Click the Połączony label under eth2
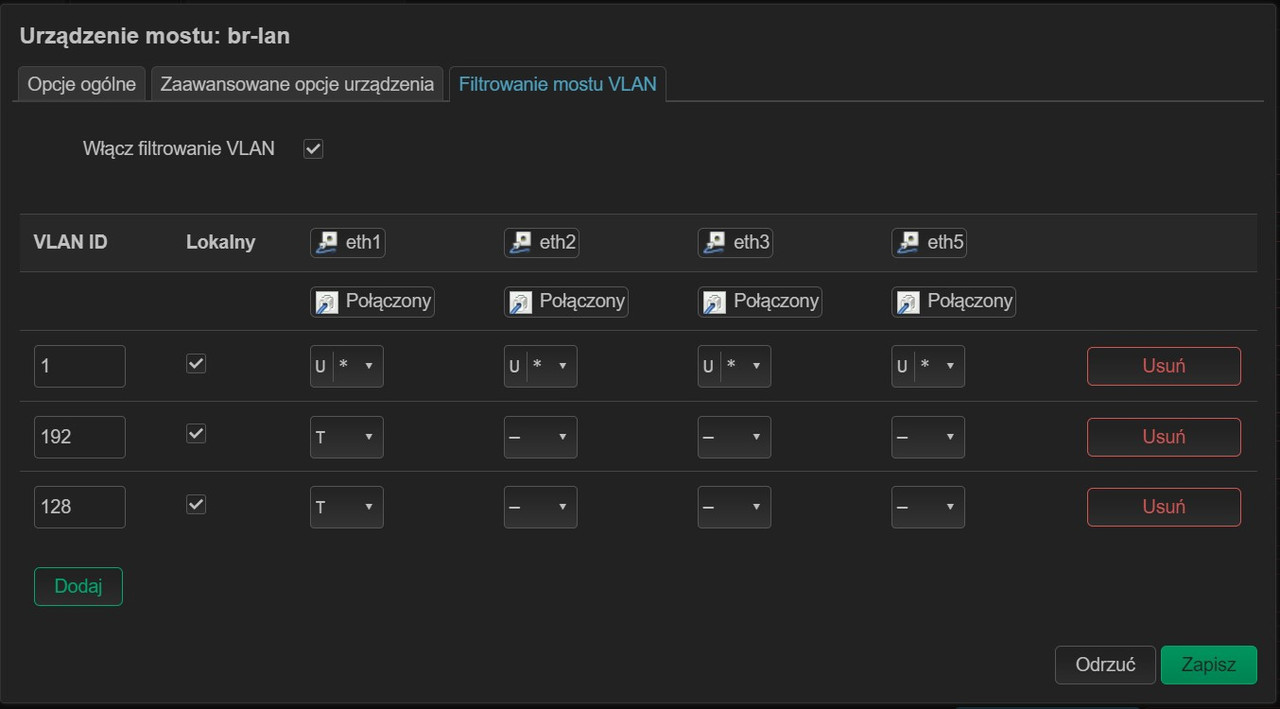The height and width of the screenshot is (709, 1280). tap(582, 301)
